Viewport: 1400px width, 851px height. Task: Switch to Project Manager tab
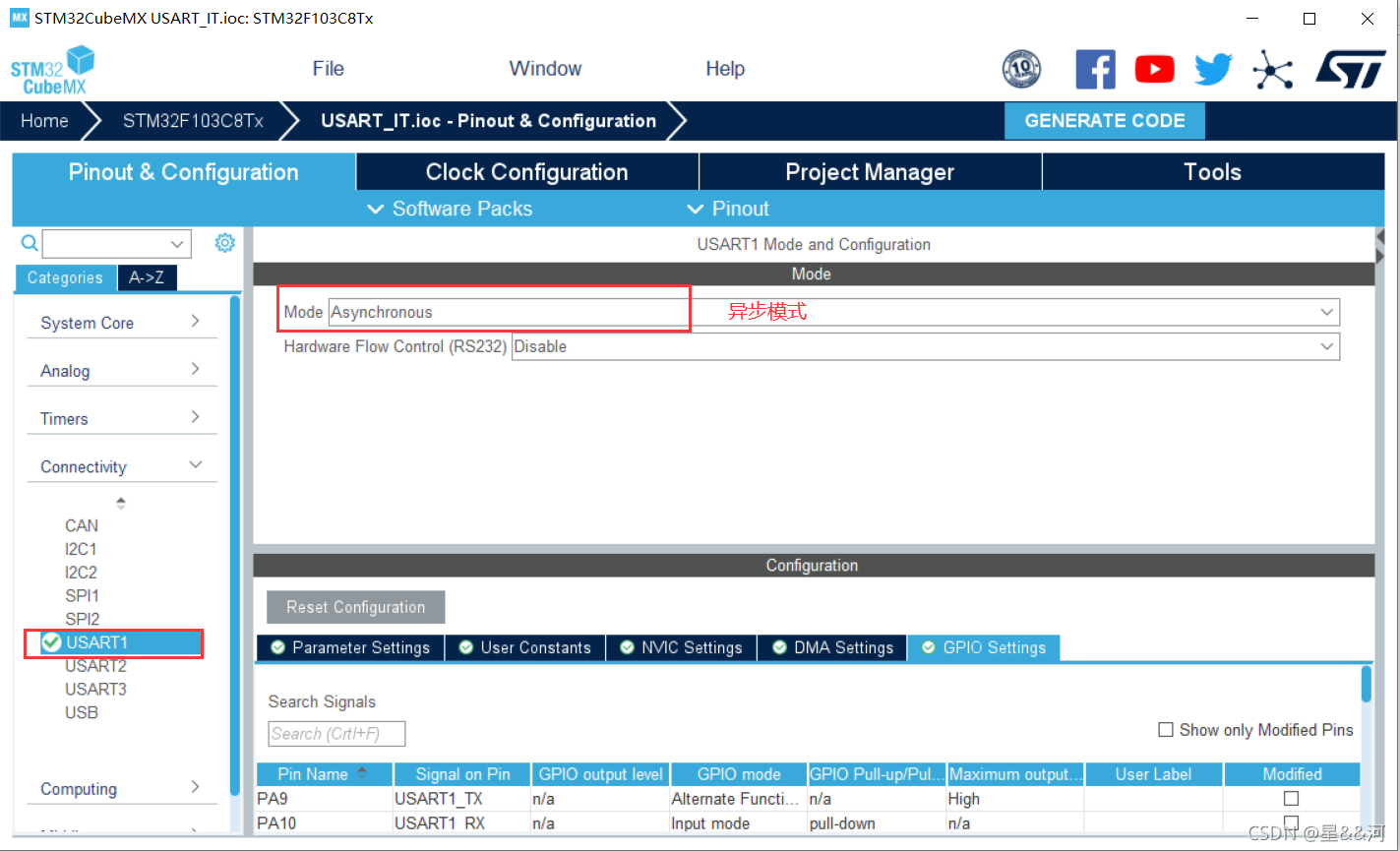pyautogui.click(x=870, y=172)
